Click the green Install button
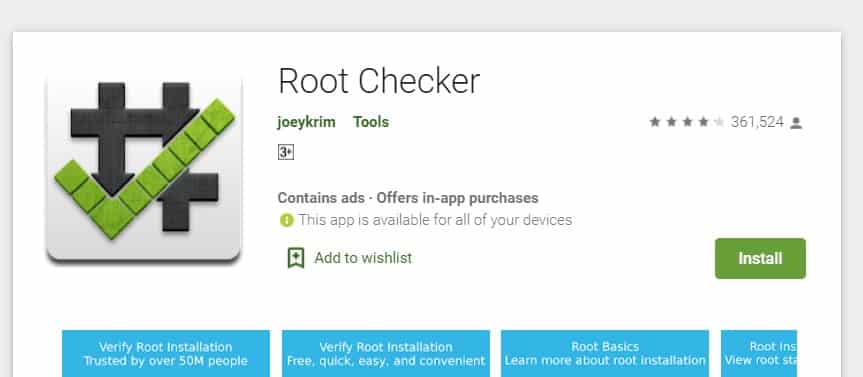The width and height of the screenshot is (863, 377). (760, 258)
